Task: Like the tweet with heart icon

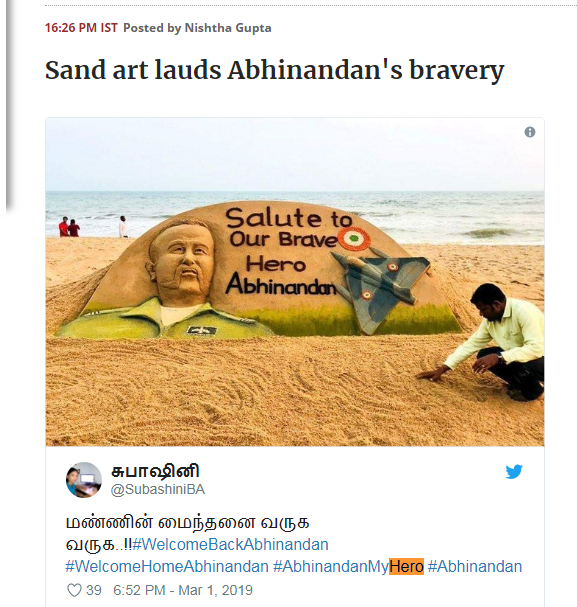Action: point(74,590)
